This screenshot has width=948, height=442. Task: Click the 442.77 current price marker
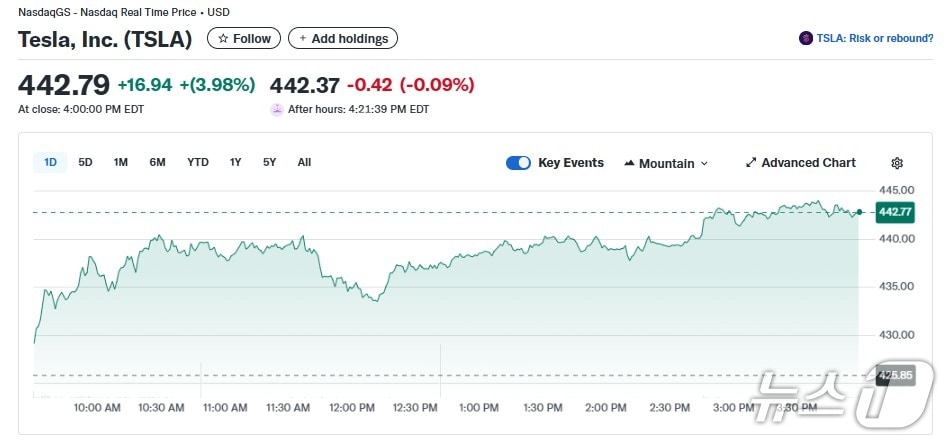pyautogui.click(x=894, y=212)
